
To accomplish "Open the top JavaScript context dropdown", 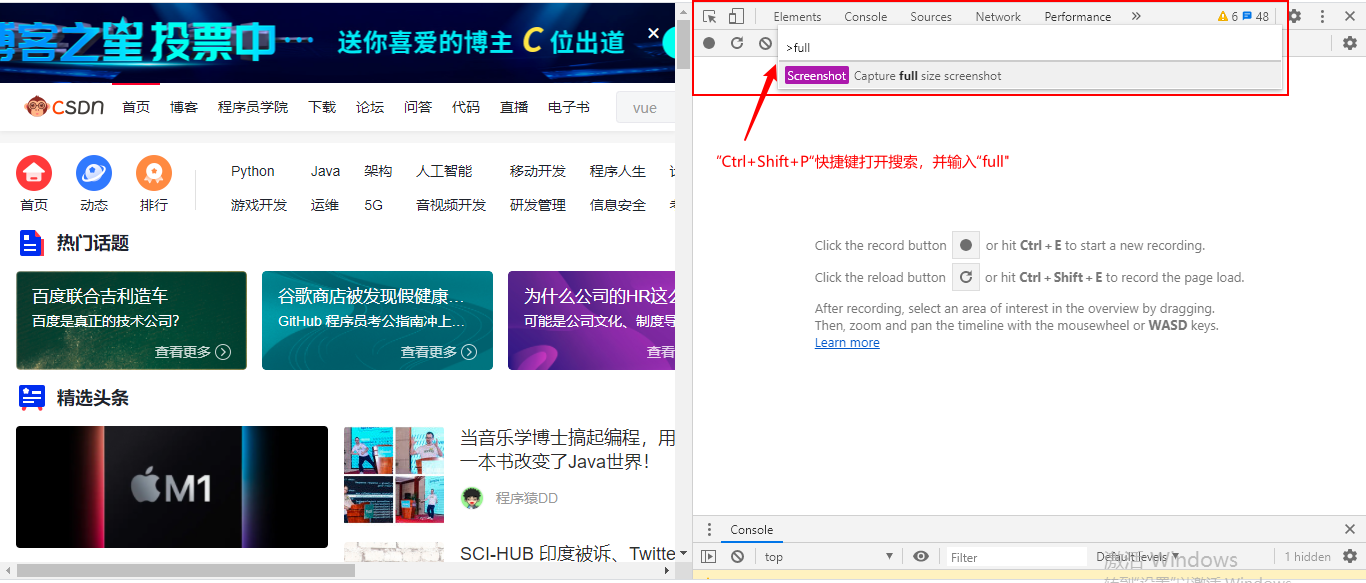I will [x=829, y=557].
